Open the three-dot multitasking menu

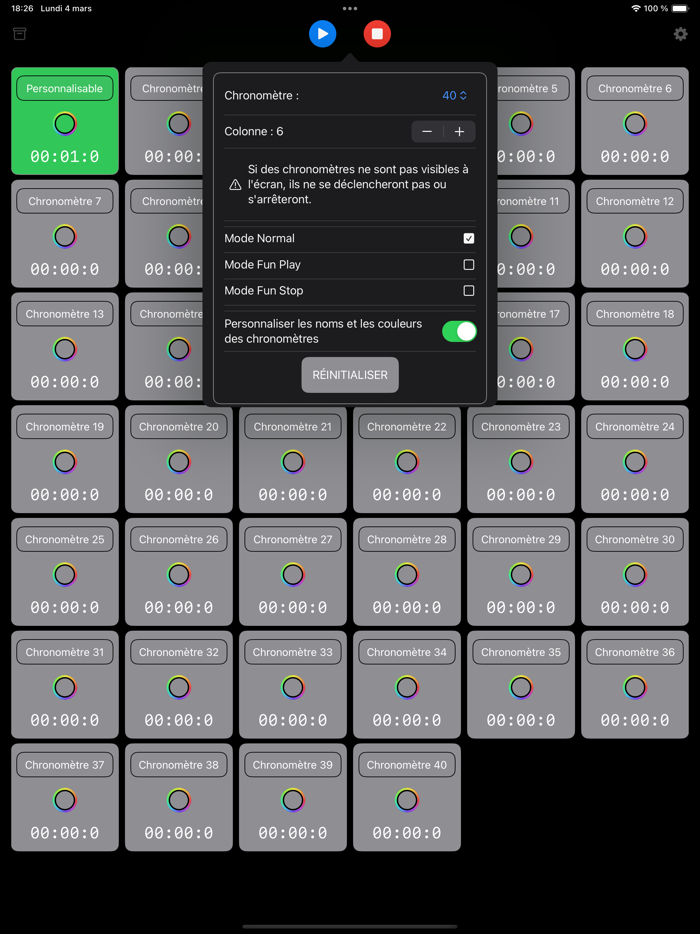pos(350,9)
